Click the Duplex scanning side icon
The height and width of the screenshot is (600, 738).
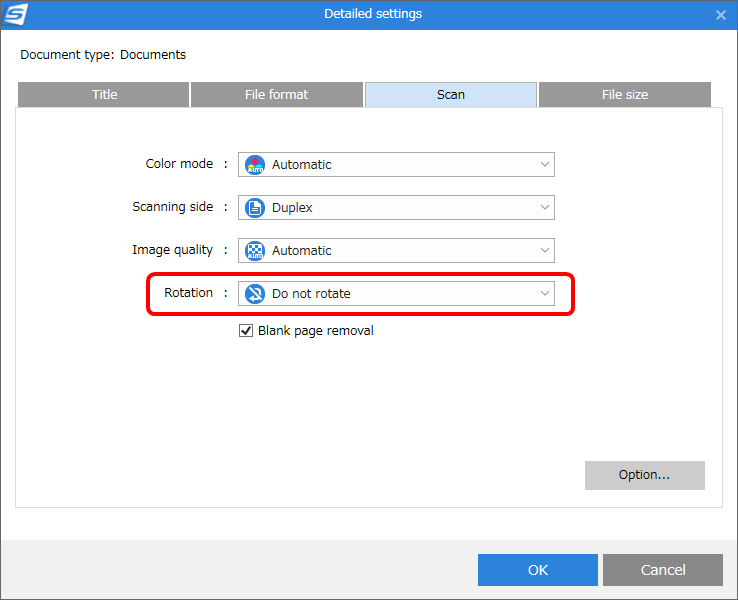pyautogui.click(x=255, y=208)
